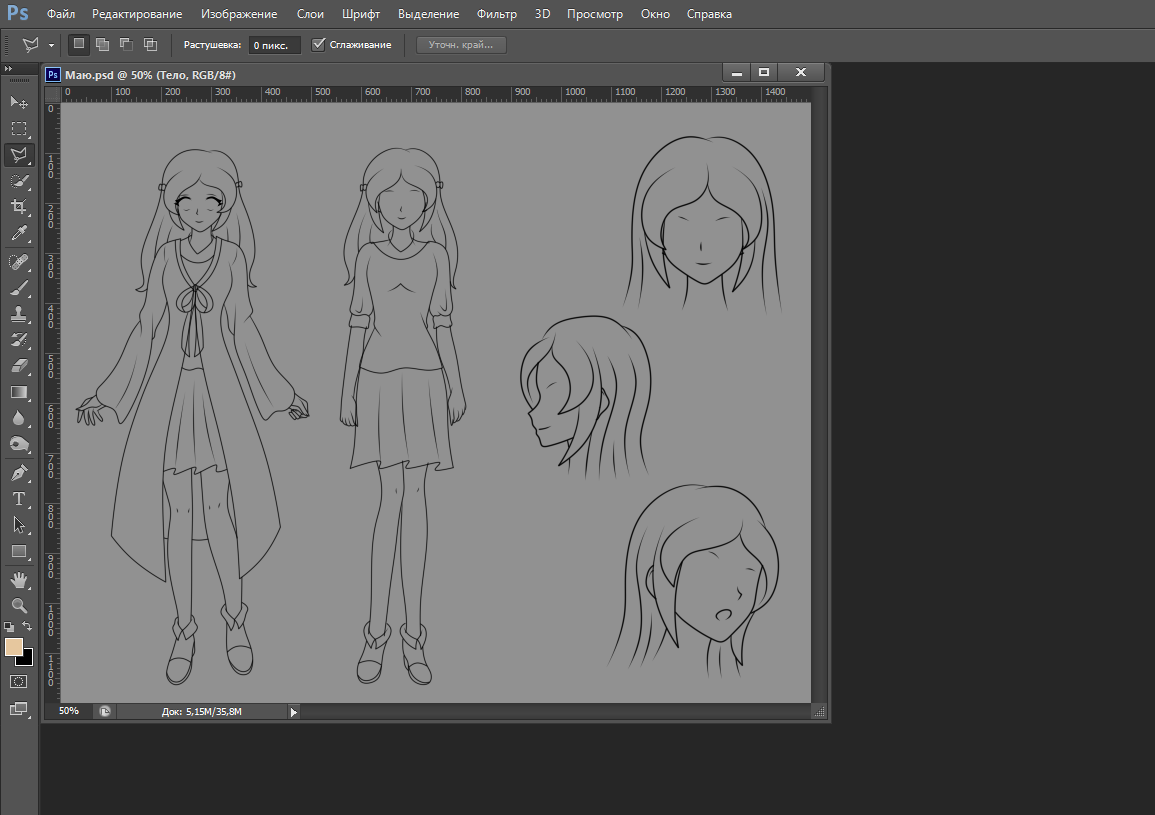
Task: Choose Add to Selection mode
Action: point(102,45)
